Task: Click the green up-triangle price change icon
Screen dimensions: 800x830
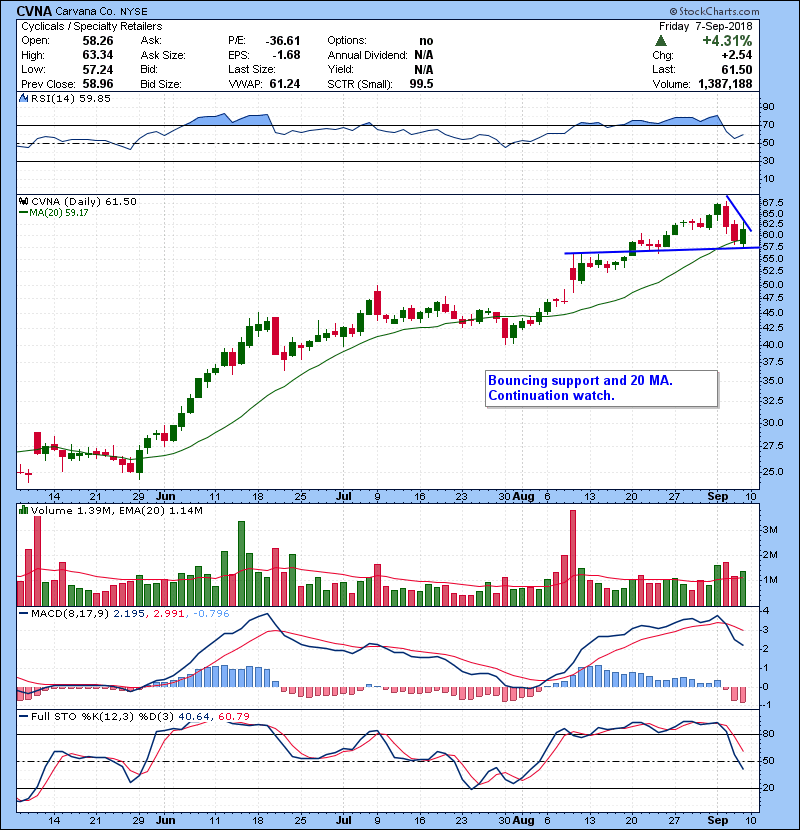Action: pyautogui.click(x=660, y=41)
